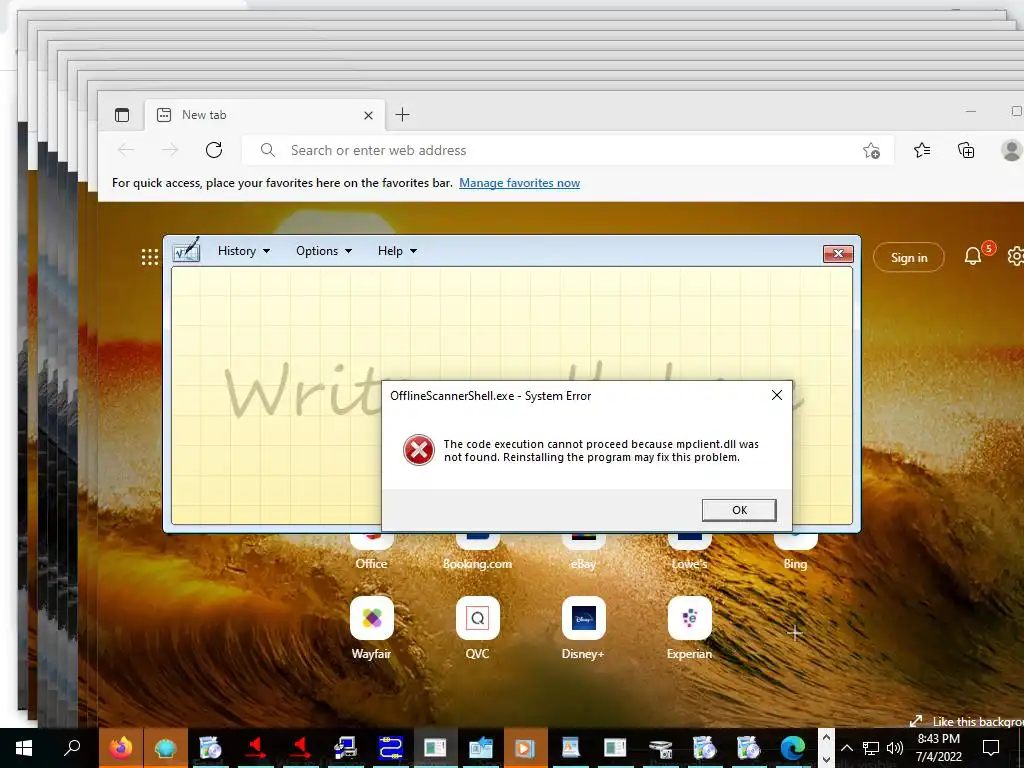Open notifications bell with 5 badge

[973, 255]
